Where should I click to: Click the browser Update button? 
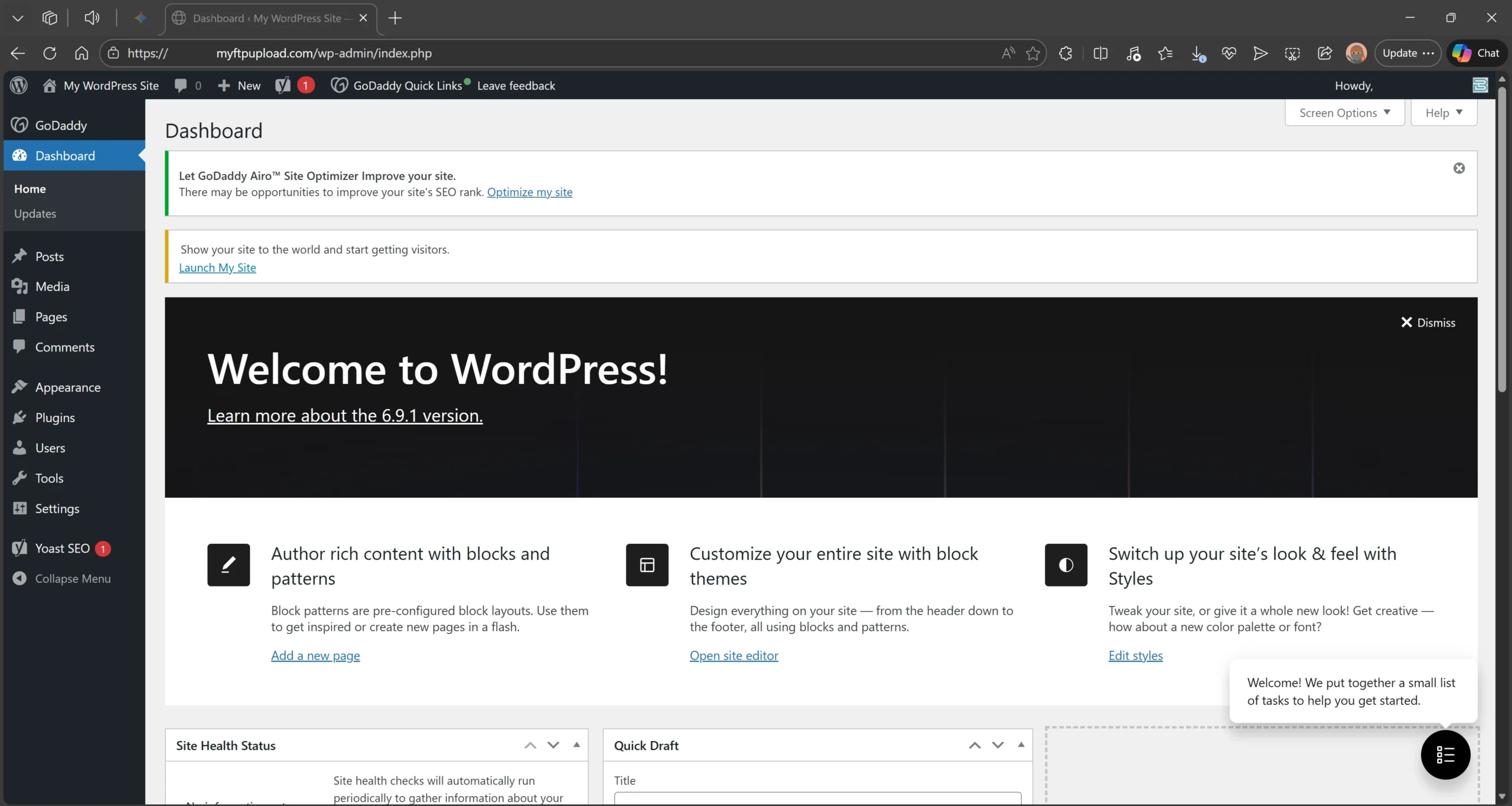(x=1408, y=53)
